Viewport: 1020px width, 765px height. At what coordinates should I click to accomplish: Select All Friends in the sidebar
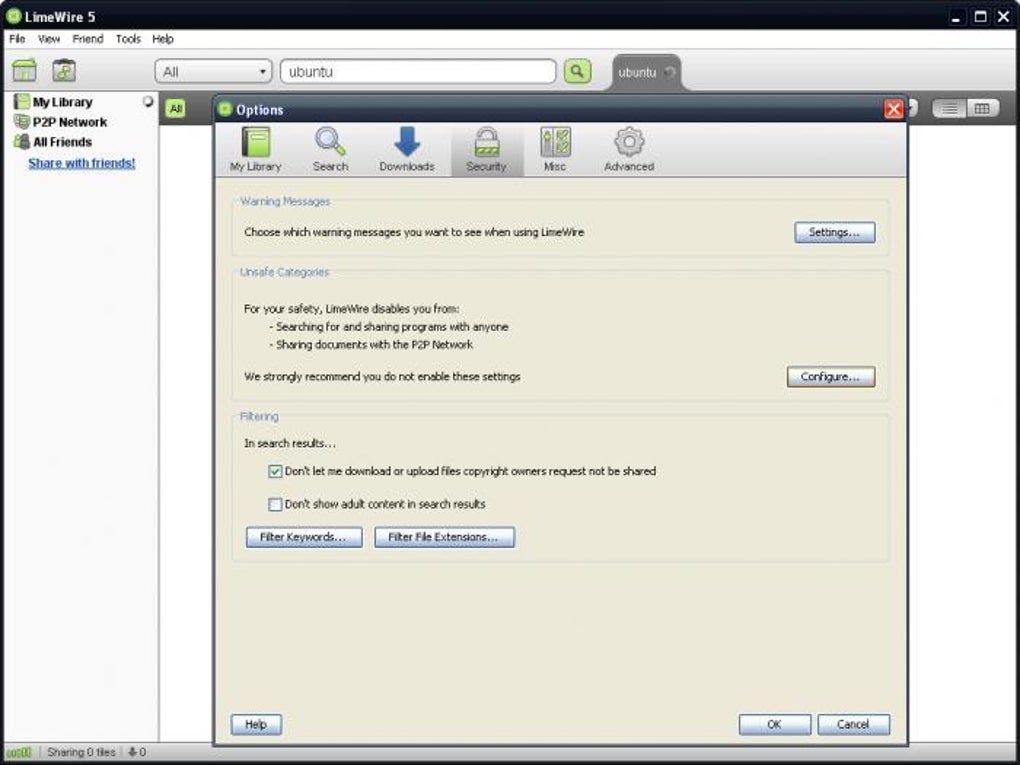(62, 142)
